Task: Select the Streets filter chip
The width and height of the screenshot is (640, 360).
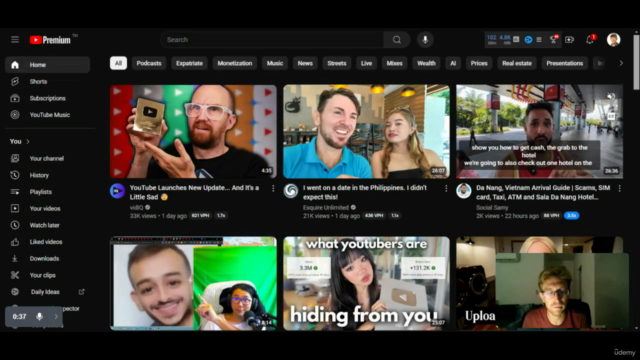Action: [337, 63]
